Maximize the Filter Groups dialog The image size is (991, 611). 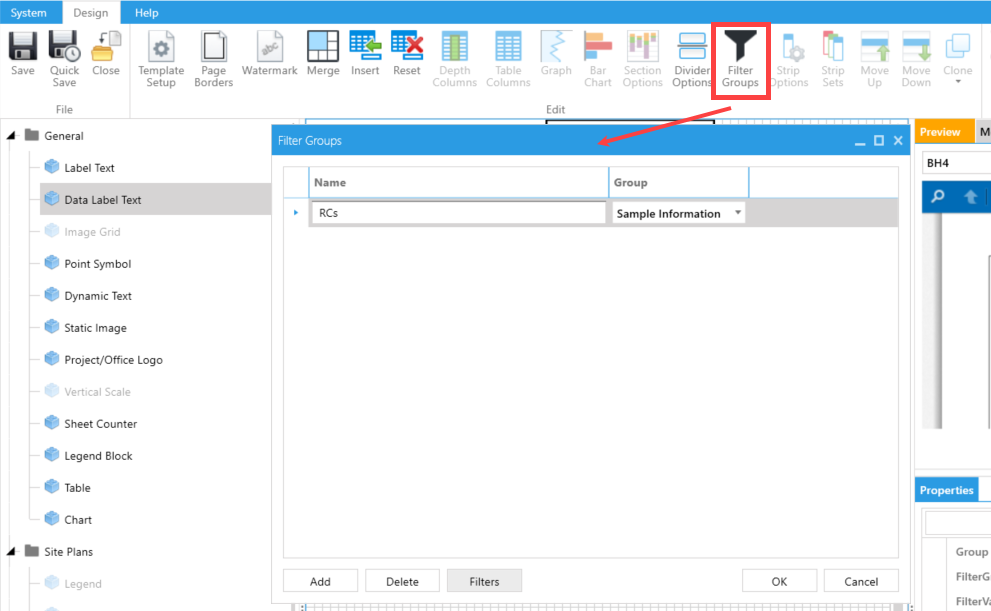tap(879, 140)
